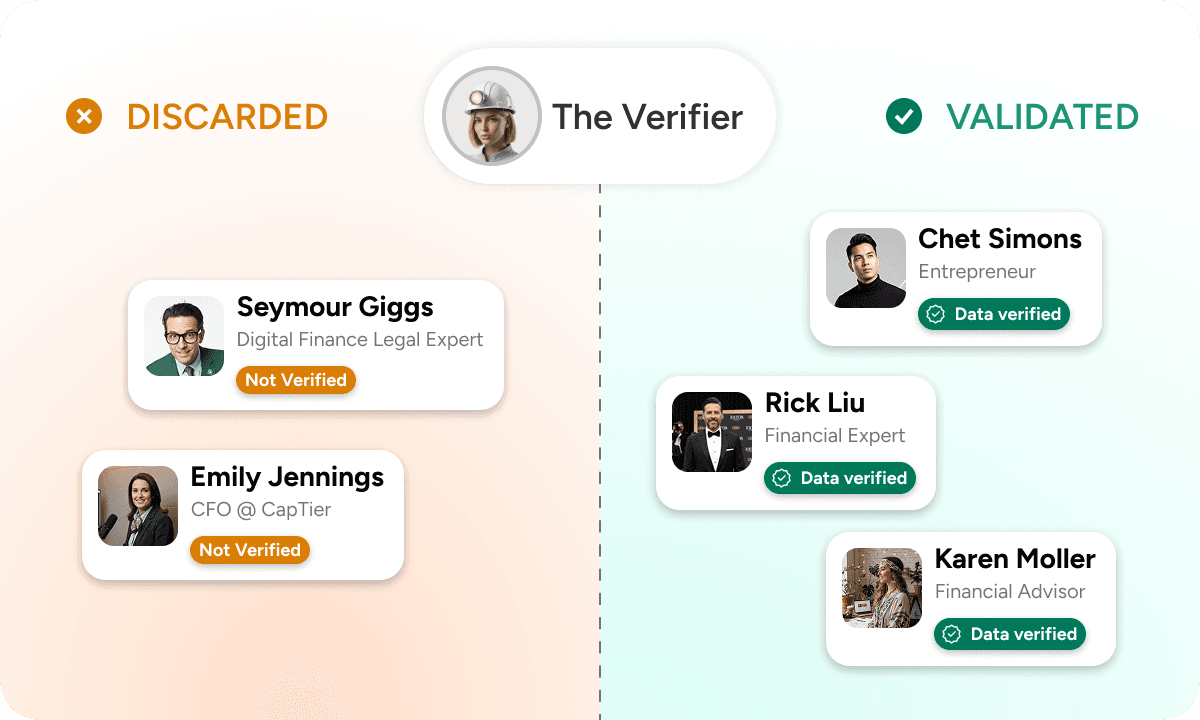The width and height of the screenshot is (1200, 720).
Task: Open Emily Jennings' profile photo
Action: click(138, 506)
